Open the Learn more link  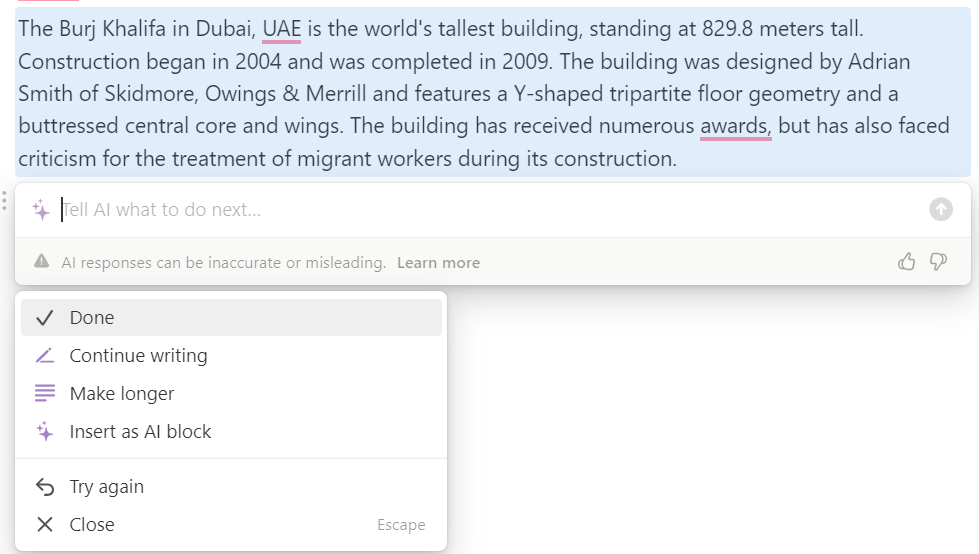tap(438, 262)
